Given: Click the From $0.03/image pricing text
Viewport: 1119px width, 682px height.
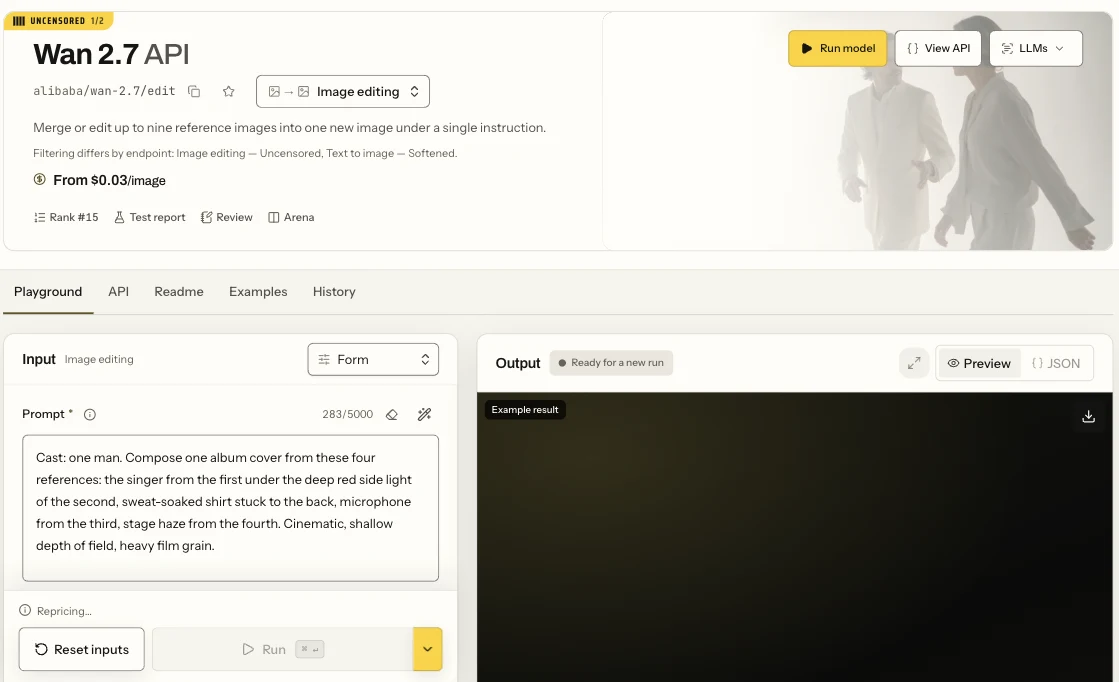Looking at the screenshot, I should click(109, 180).
